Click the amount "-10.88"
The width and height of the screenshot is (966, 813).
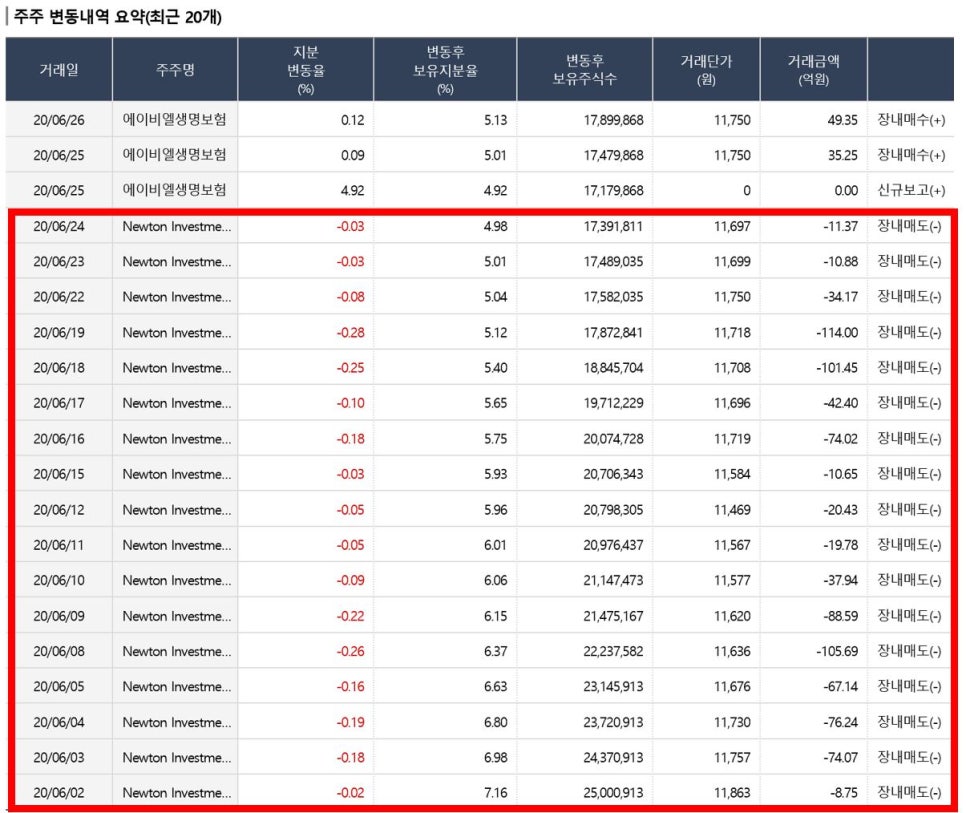pyautogui.click(x=840, y=262)
